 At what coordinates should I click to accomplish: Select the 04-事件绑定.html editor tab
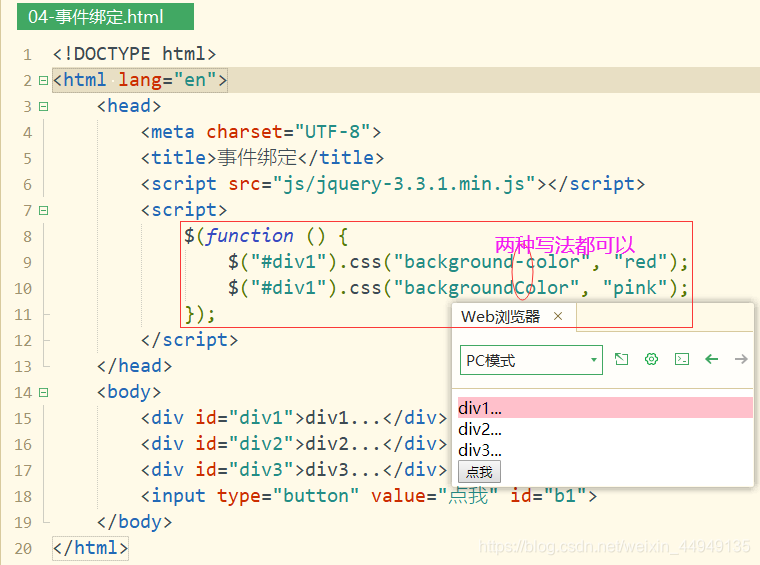[105, 17]
